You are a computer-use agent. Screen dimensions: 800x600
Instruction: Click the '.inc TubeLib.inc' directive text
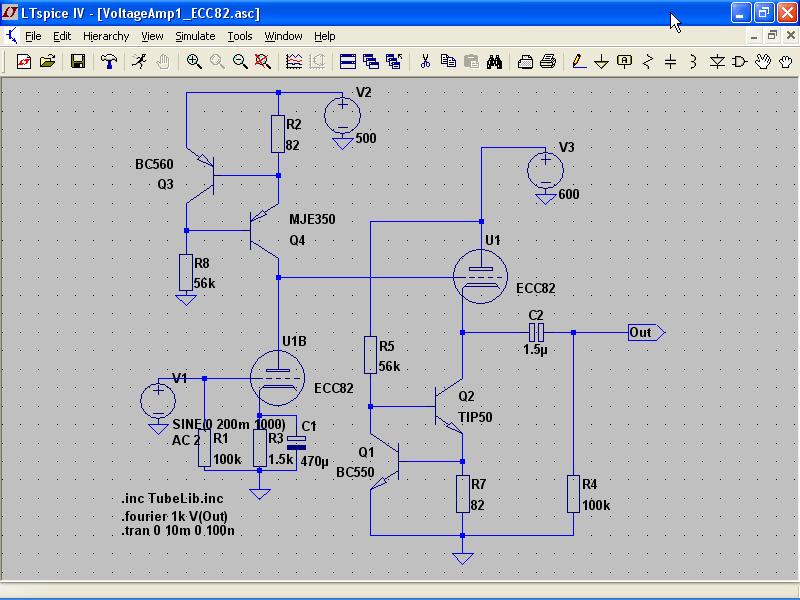pos(172,498)
